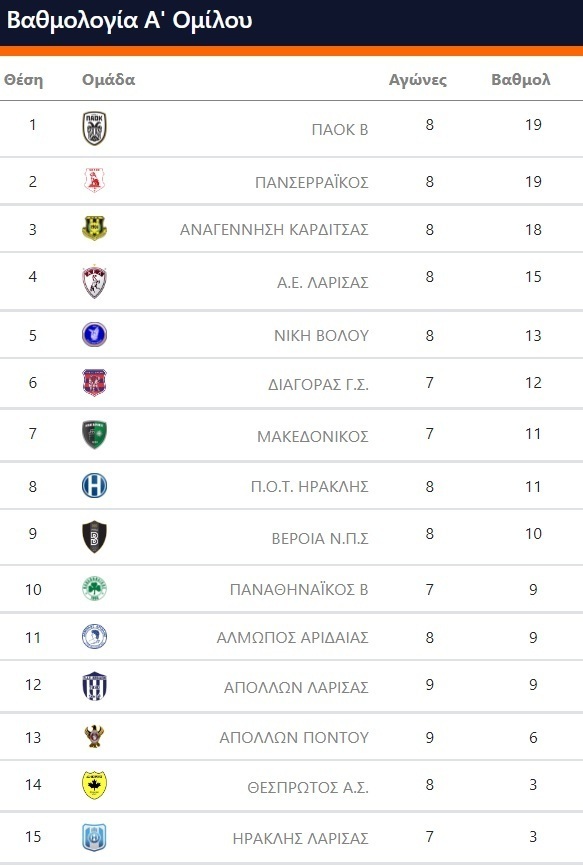Click the ΠΑΝΑΘΗΝΑΪΚΟΣ Β shamrock logo
Viewport: 583px width, 866px height.
(94, 589)
